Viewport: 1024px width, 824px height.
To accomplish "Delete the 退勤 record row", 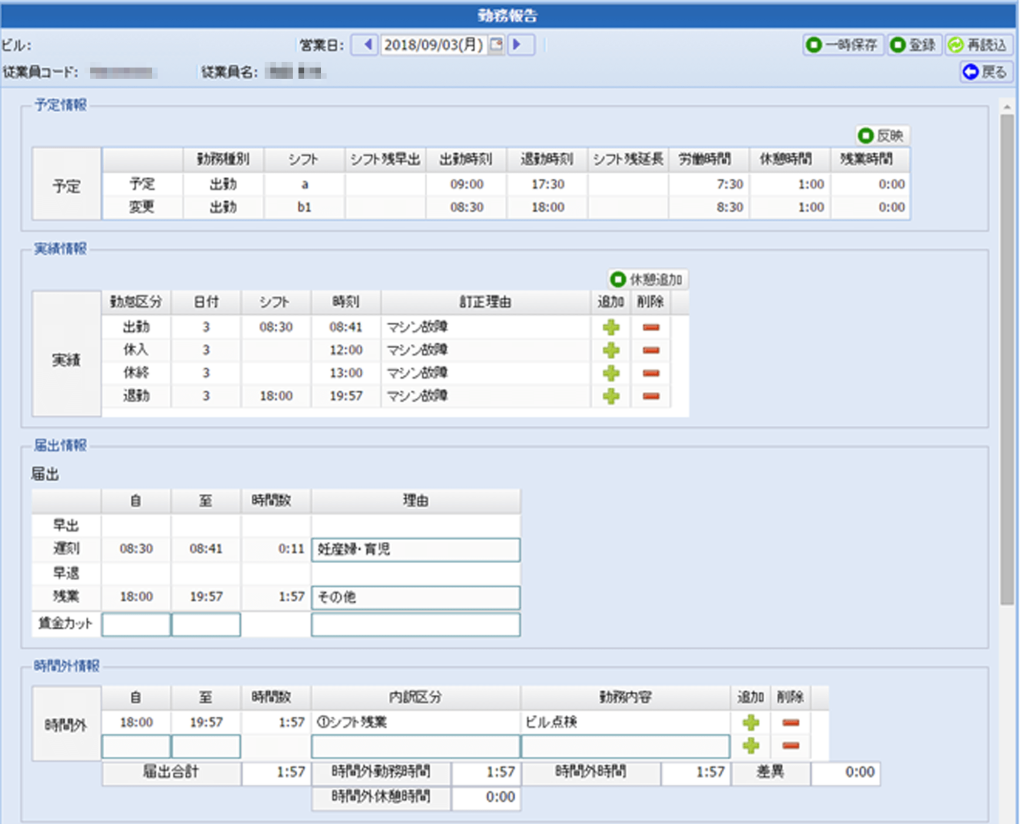I will [651, 396].
